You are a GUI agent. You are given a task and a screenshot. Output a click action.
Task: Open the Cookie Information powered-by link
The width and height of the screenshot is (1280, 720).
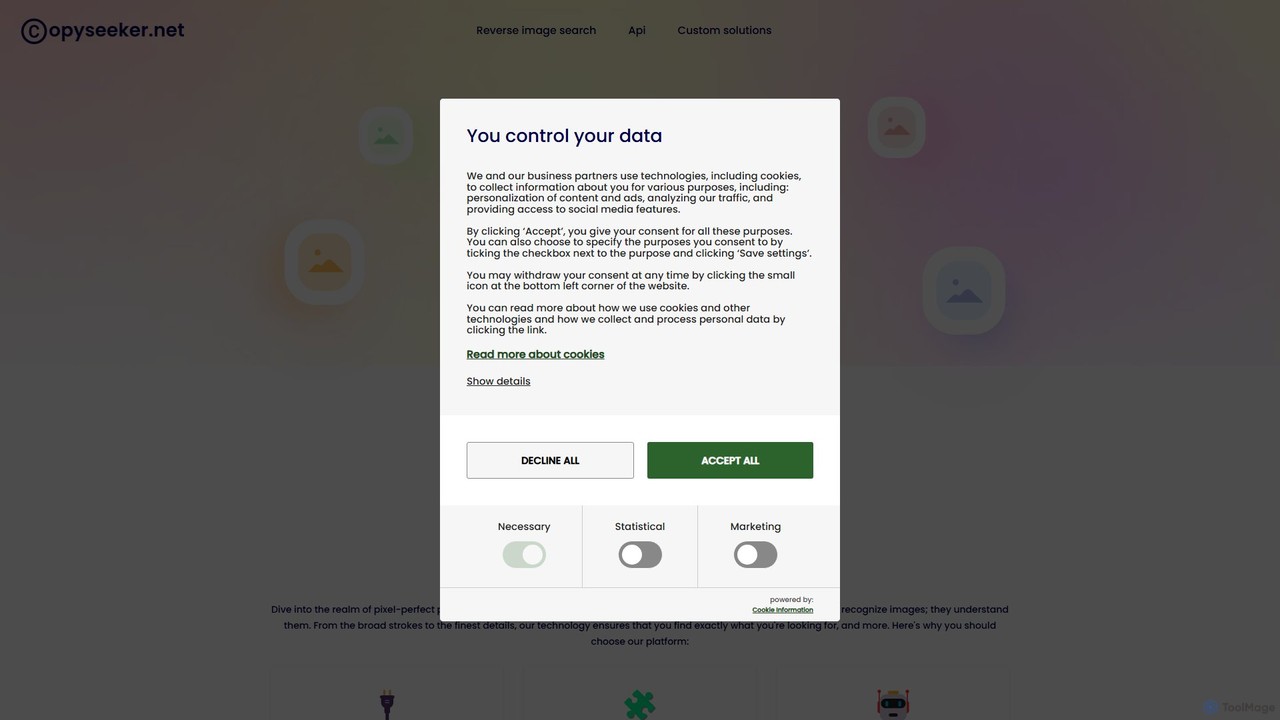[782, 610]
